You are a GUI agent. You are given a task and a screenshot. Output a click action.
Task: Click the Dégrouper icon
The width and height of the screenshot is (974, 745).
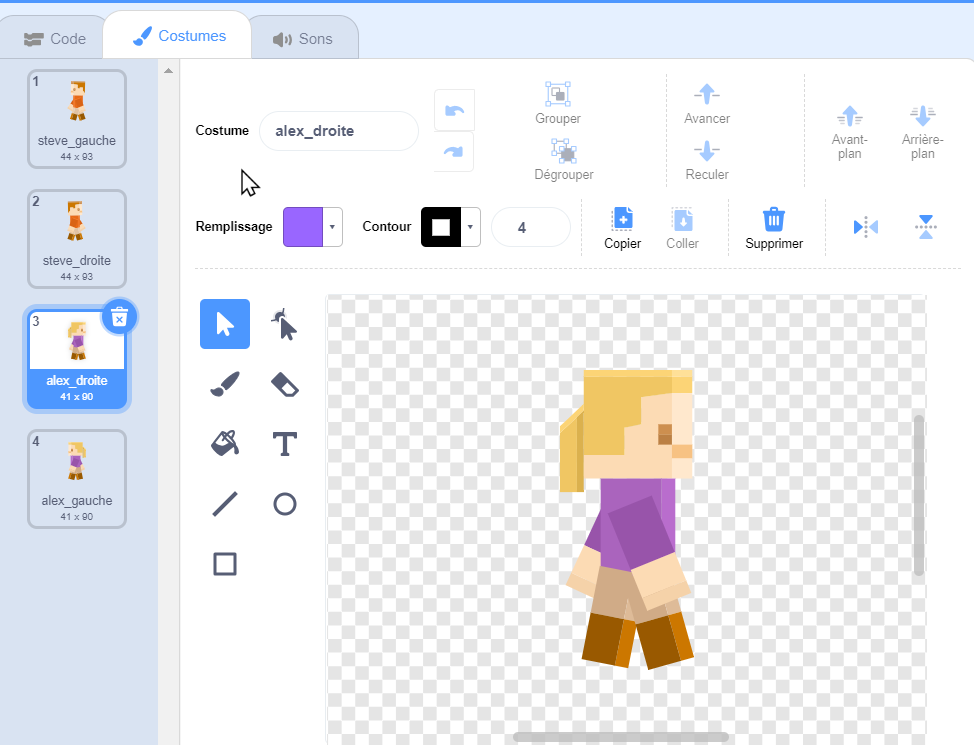563,150
